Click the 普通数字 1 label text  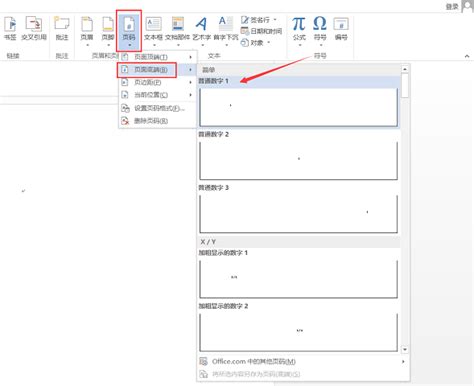214,81
